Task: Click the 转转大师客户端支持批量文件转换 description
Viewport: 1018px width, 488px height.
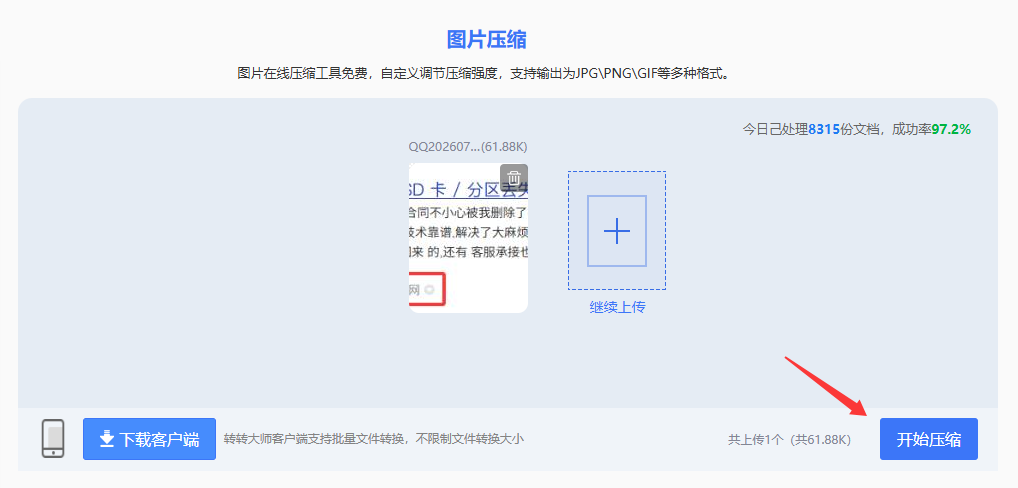Action: pos(373,439)
